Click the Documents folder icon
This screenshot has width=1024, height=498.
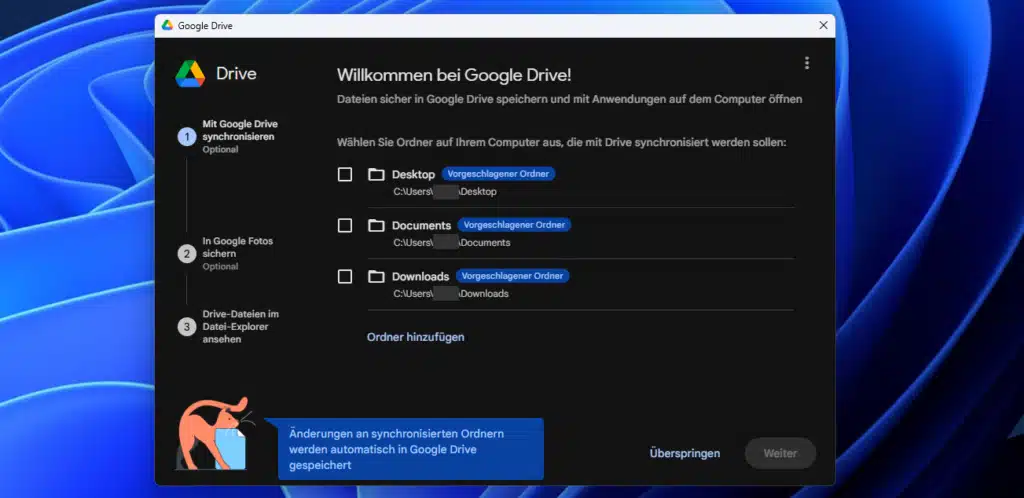click(x=376, y=225)
